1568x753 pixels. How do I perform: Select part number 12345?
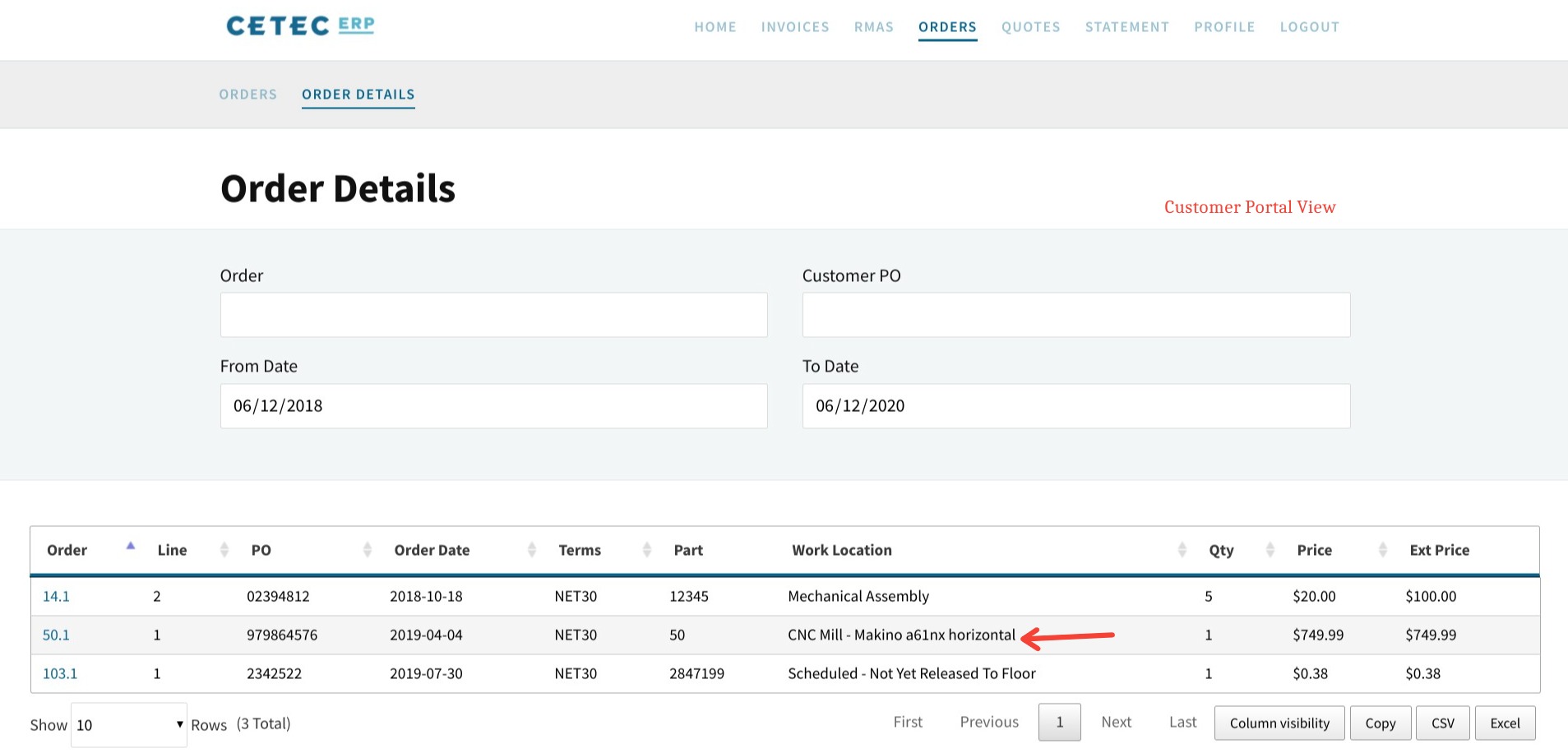[689, 596]
